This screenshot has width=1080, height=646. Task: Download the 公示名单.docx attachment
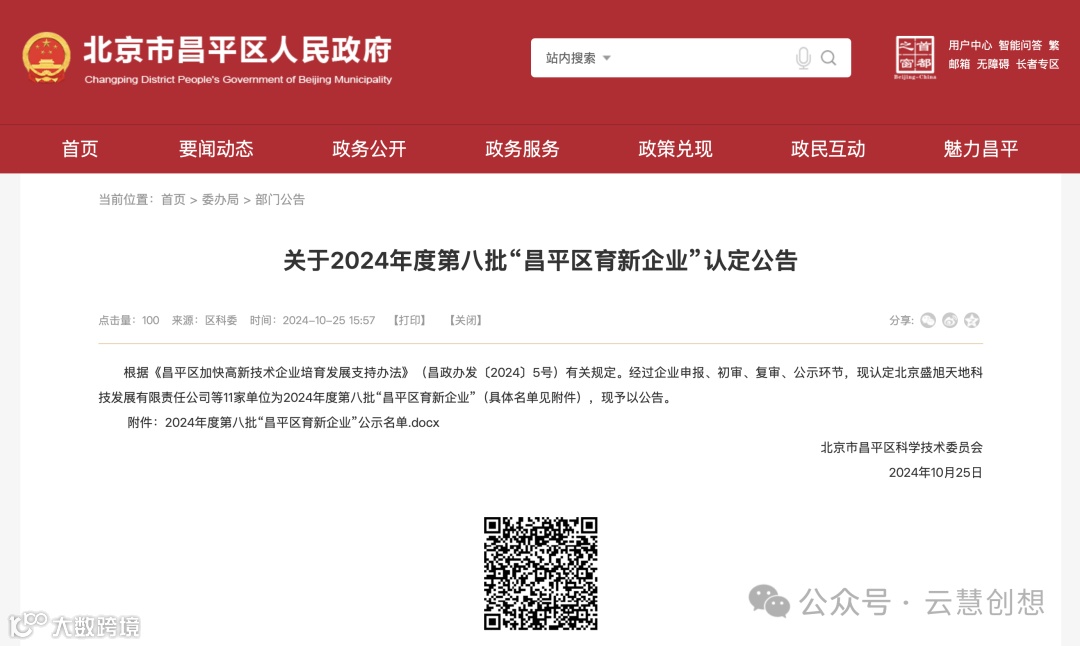(x=302, y=423)
